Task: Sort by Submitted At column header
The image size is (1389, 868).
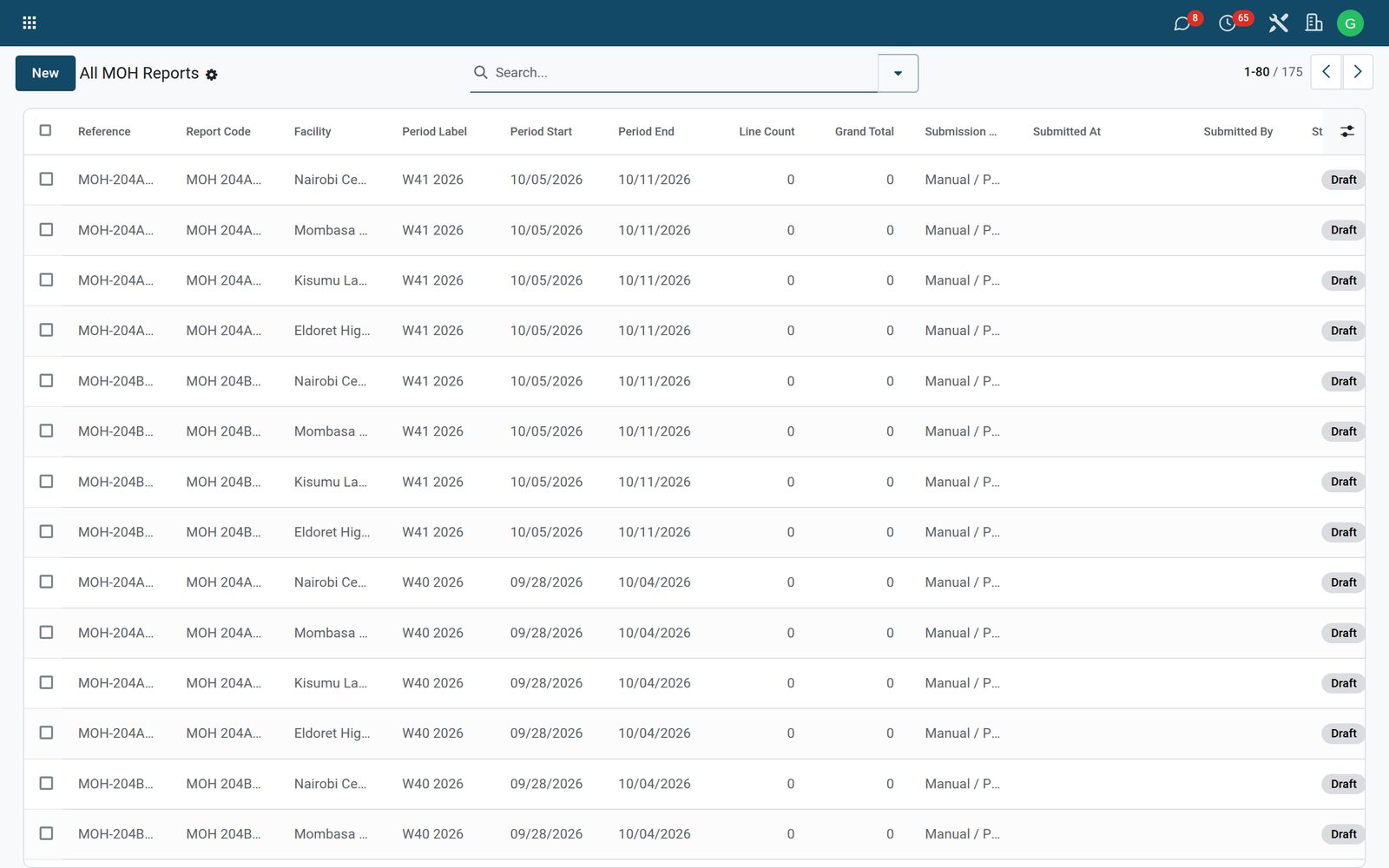Action: [1066, 132]
